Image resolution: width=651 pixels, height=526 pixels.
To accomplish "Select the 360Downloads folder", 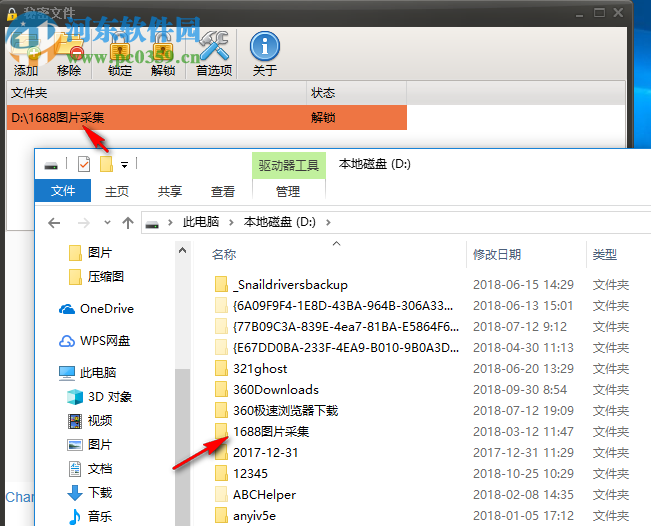I will pos(267,389).
